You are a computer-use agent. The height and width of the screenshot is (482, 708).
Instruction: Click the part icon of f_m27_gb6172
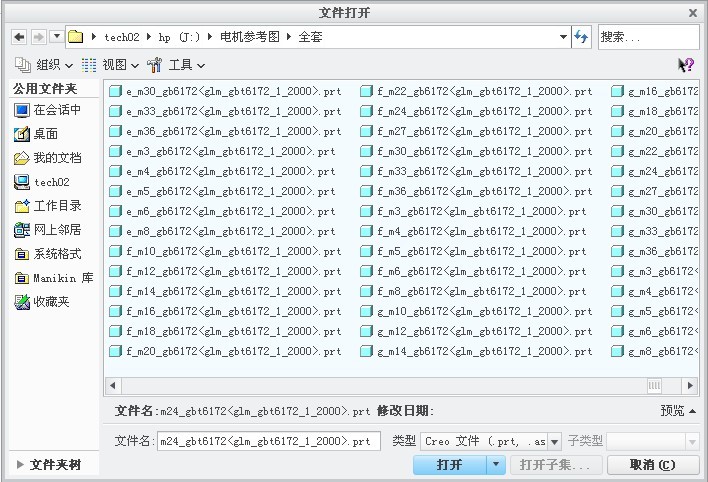[367, 131]
